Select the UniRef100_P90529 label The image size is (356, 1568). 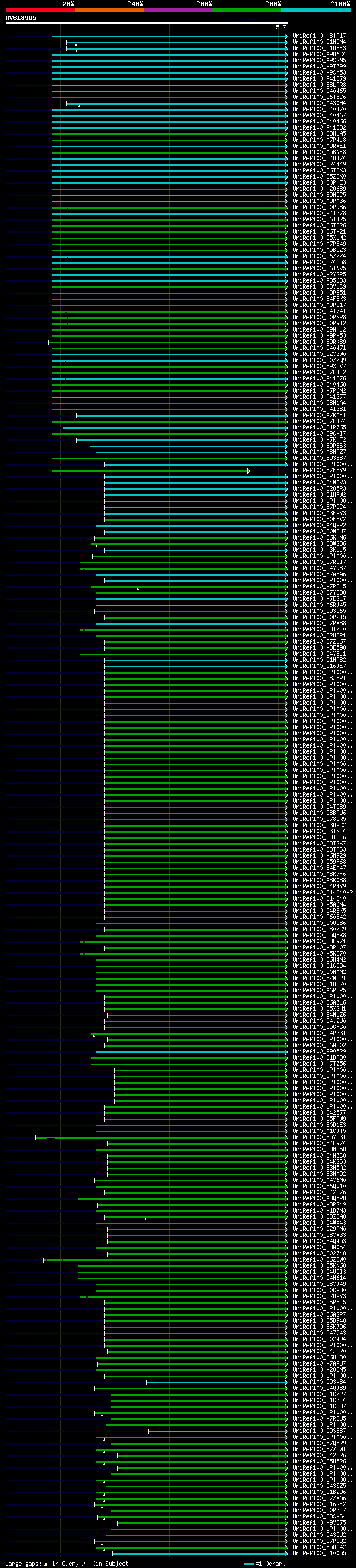tap(319, 1051)
